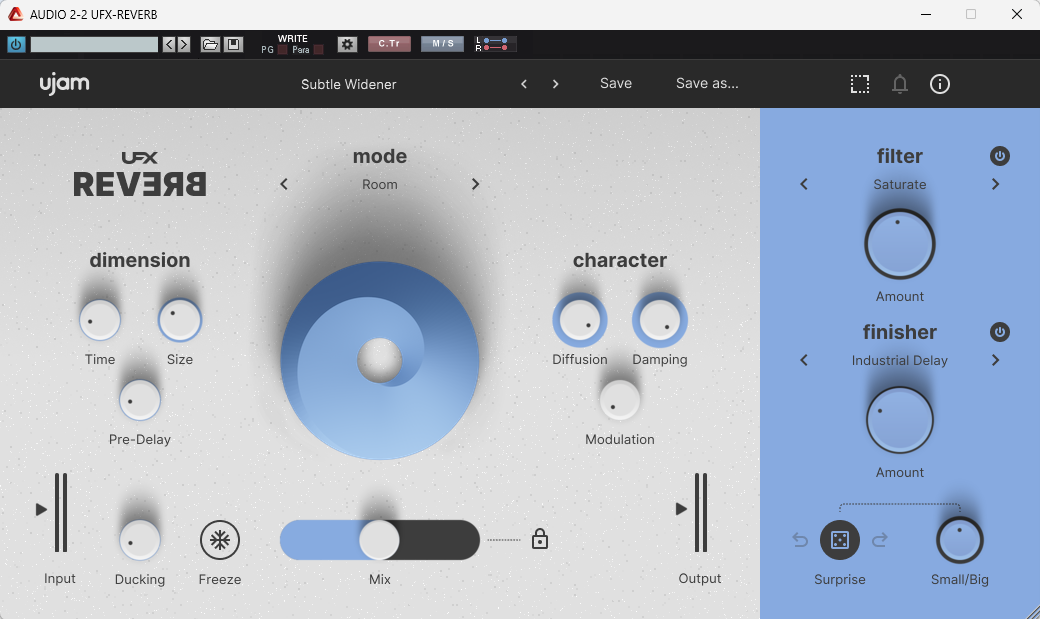Screen dimensions: 1040x619
Task: Click the large blue center reverb dial
Action: pos(379,361)
